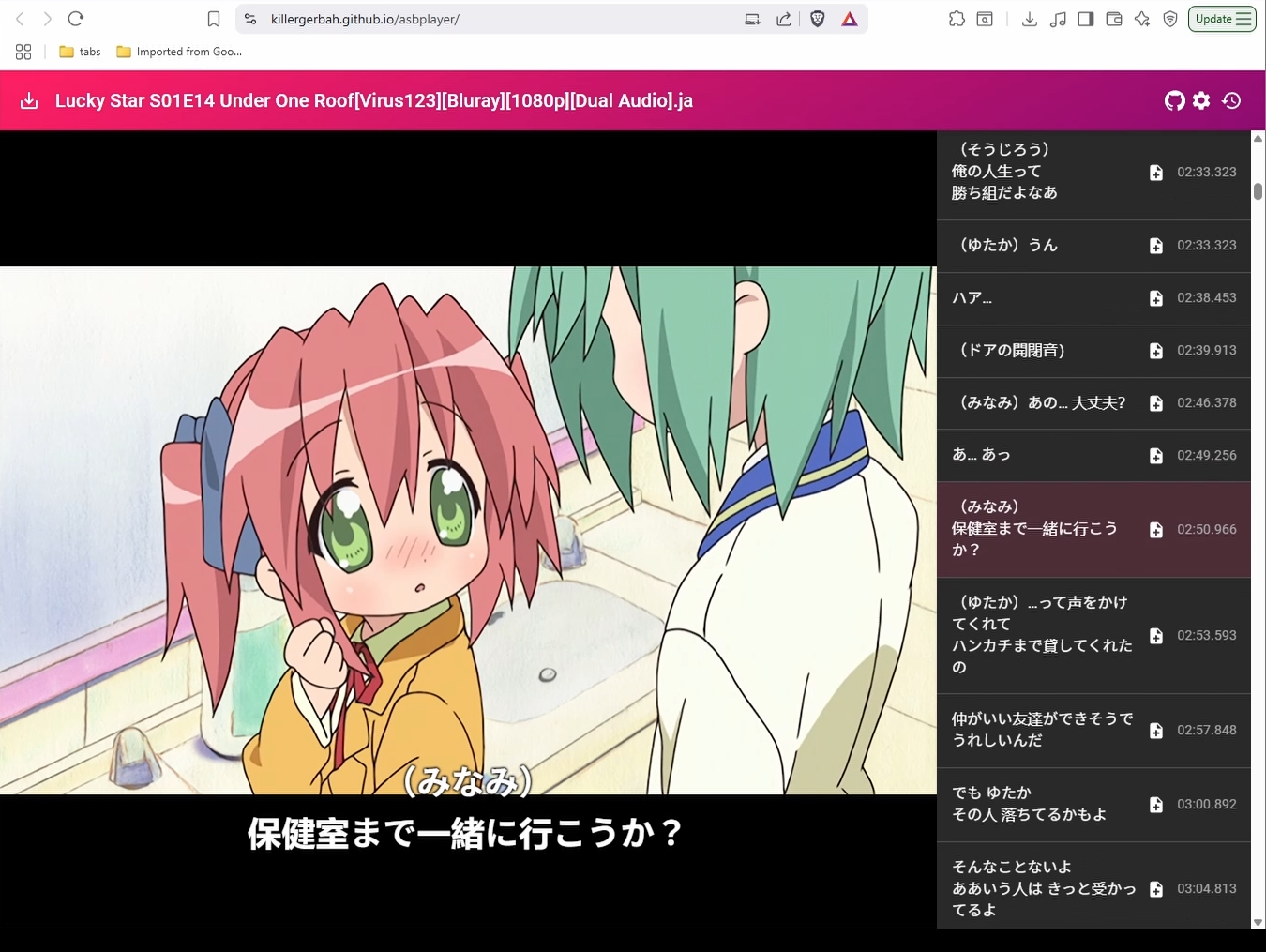Click the scrollbar up arrow in subtitle list

click(1258, 139)
